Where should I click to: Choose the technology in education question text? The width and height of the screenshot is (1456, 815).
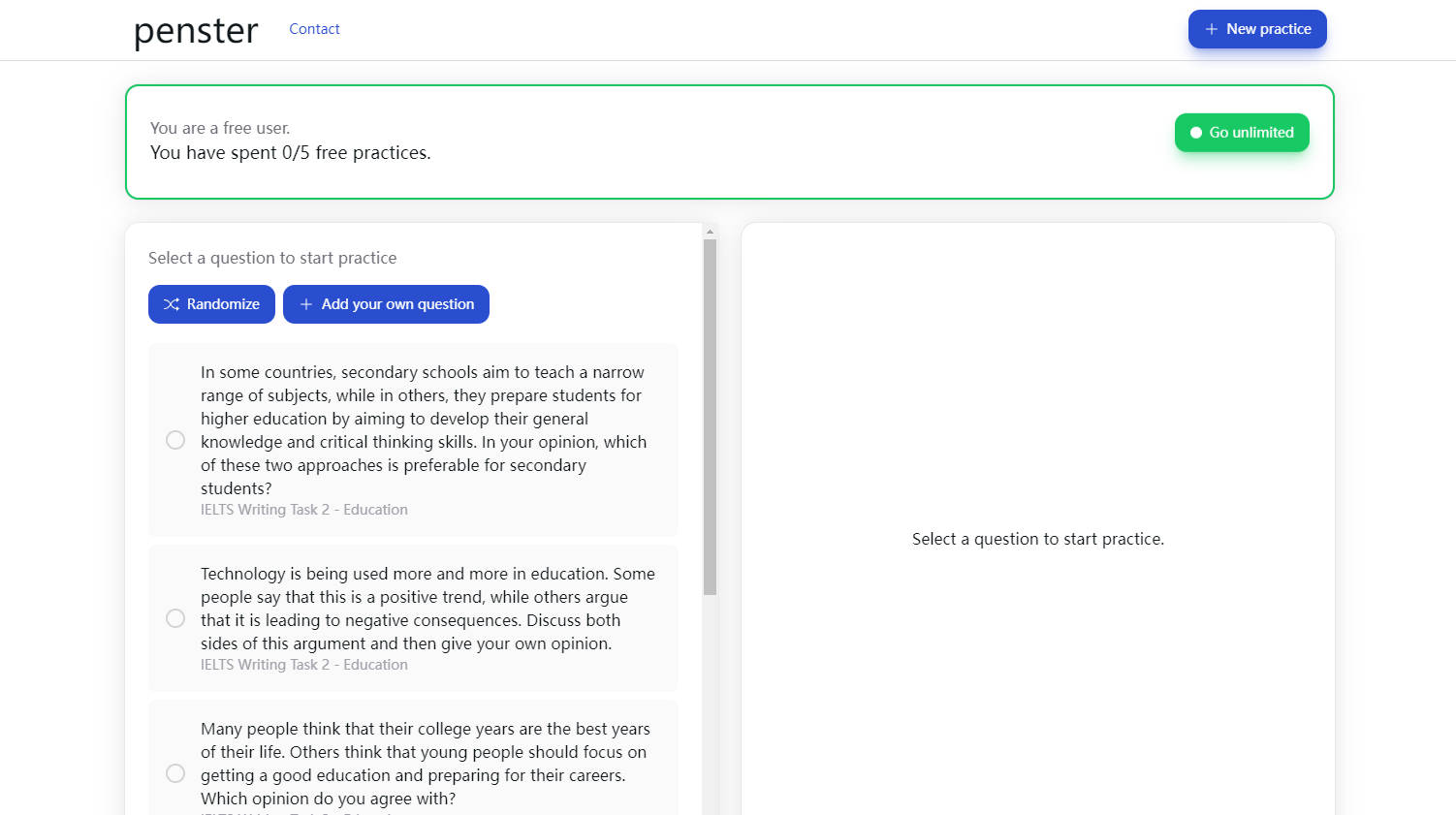(x=427, y=609)
